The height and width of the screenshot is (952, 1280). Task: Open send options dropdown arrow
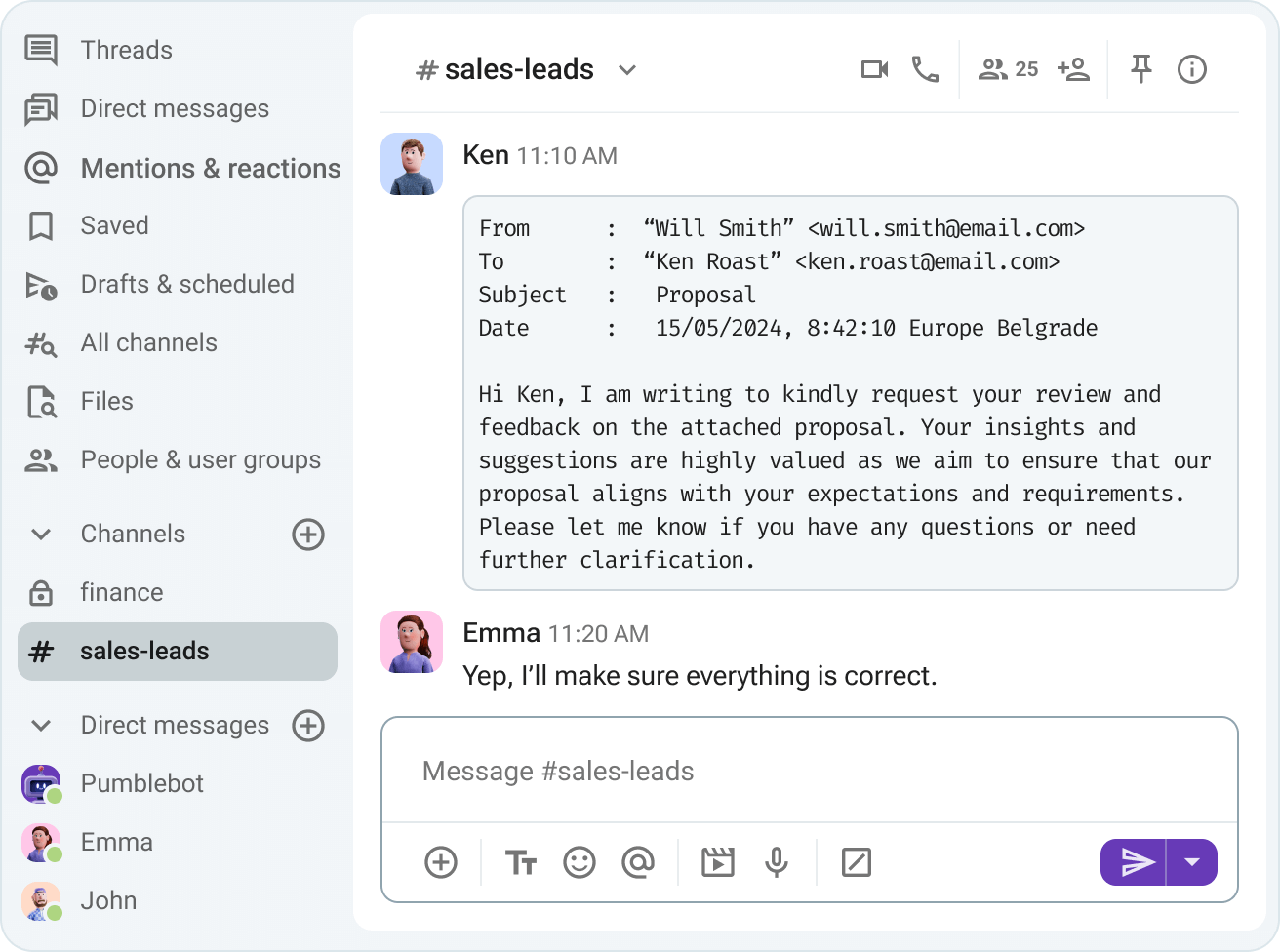pos(1192,862)
